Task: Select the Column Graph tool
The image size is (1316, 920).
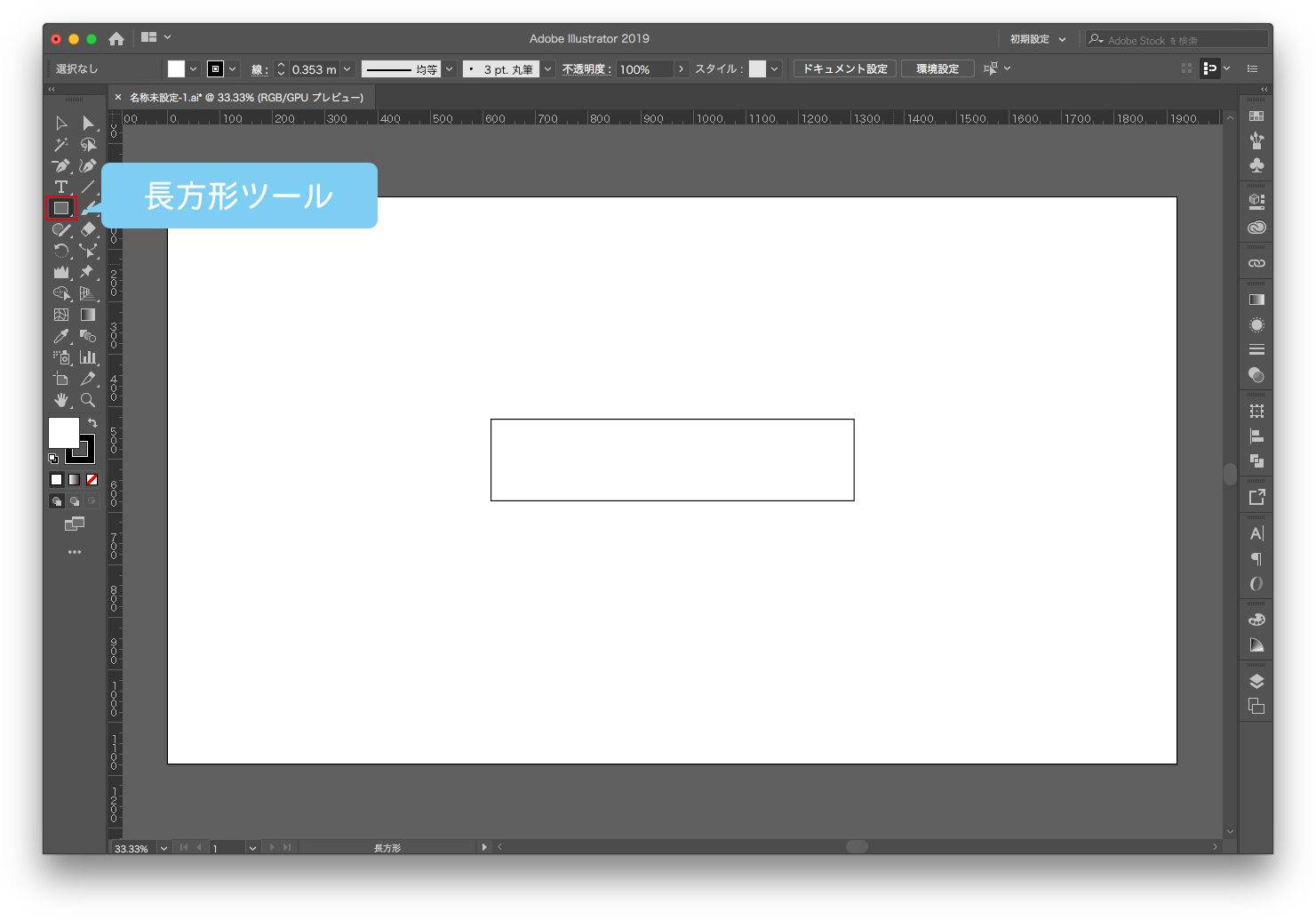Action: click(x=88, y=357)
